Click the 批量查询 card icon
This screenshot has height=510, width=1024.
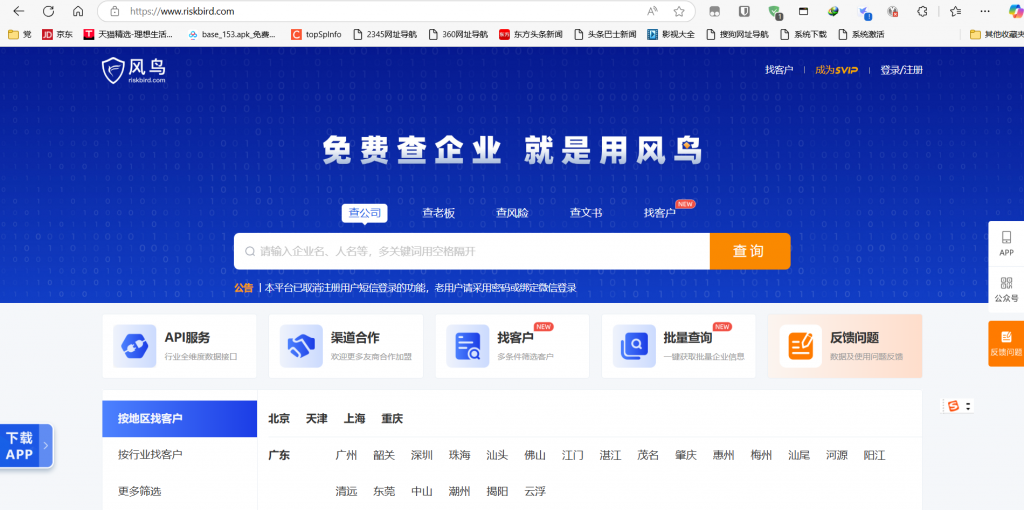pos(634,346)
